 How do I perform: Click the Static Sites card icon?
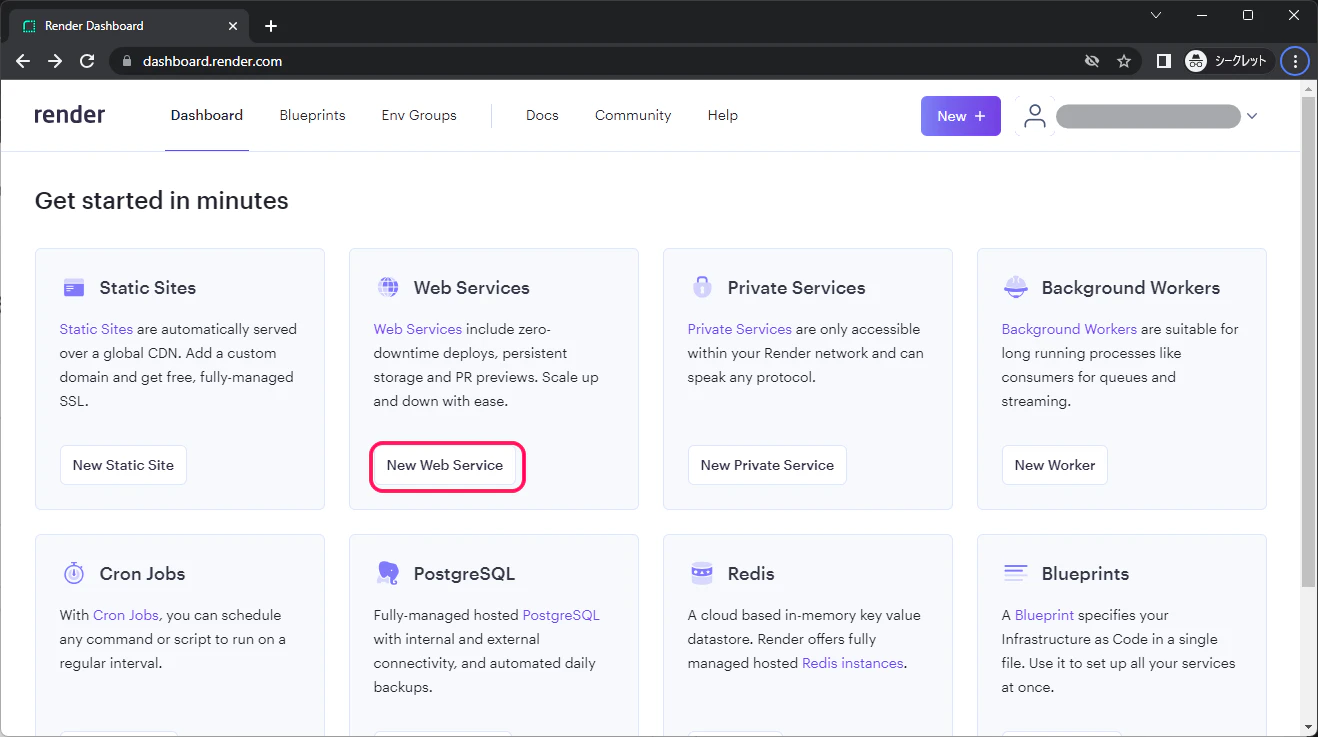[x=74, y=288]
